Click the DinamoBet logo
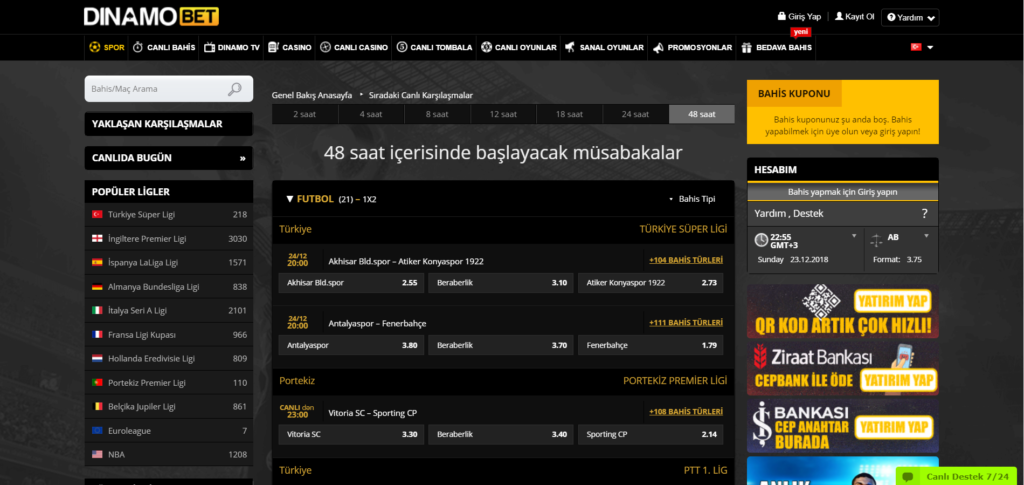Viewport: 1024px width, 485px height. tap(152, 16)
